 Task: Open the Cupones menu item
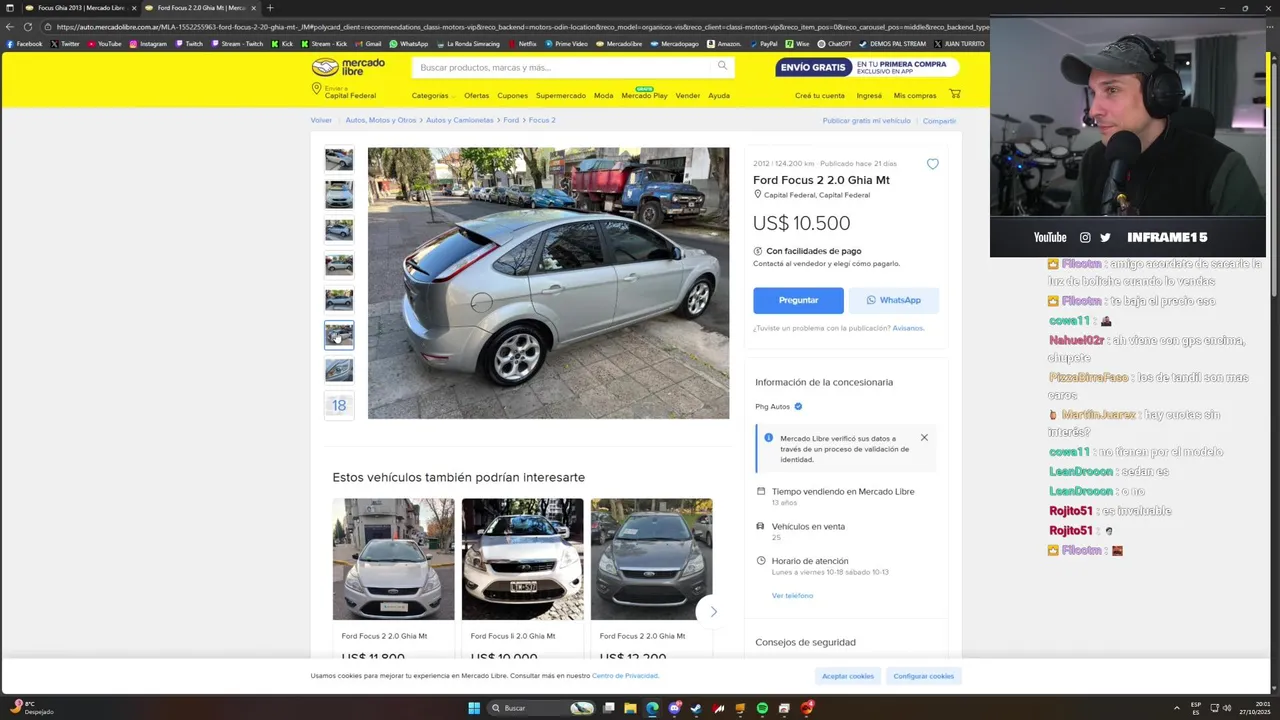point(512,96)
